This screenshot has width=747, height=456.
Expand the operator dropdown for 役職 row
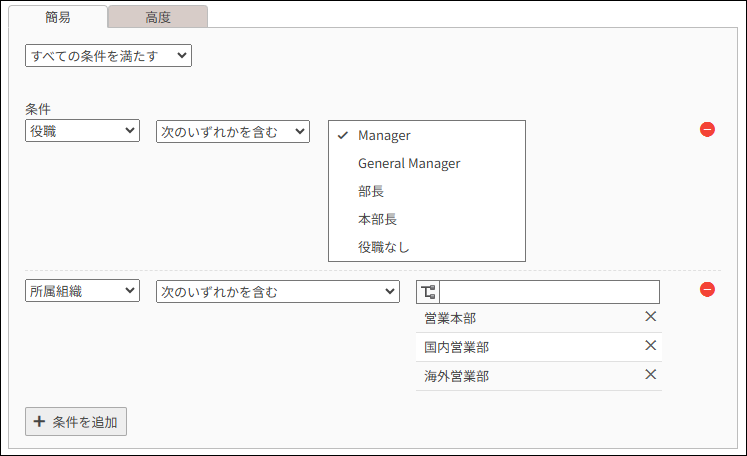(233, 131)
